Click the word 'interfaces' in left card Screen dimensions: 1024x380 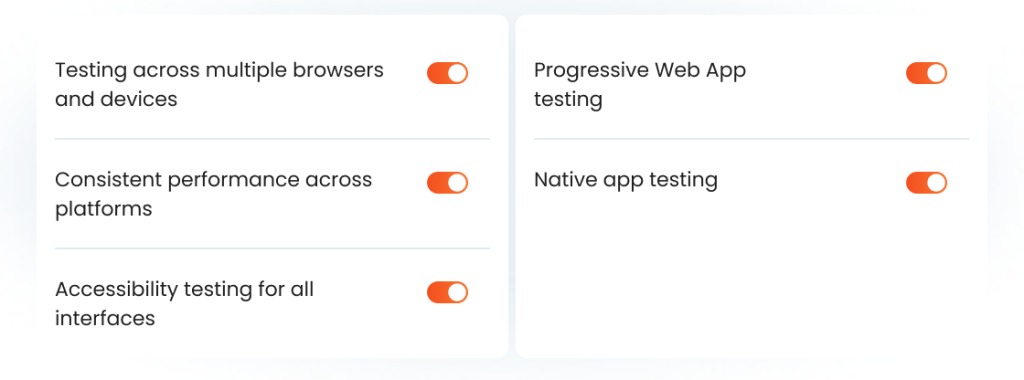pyautogui.click(x=104, y=318)
